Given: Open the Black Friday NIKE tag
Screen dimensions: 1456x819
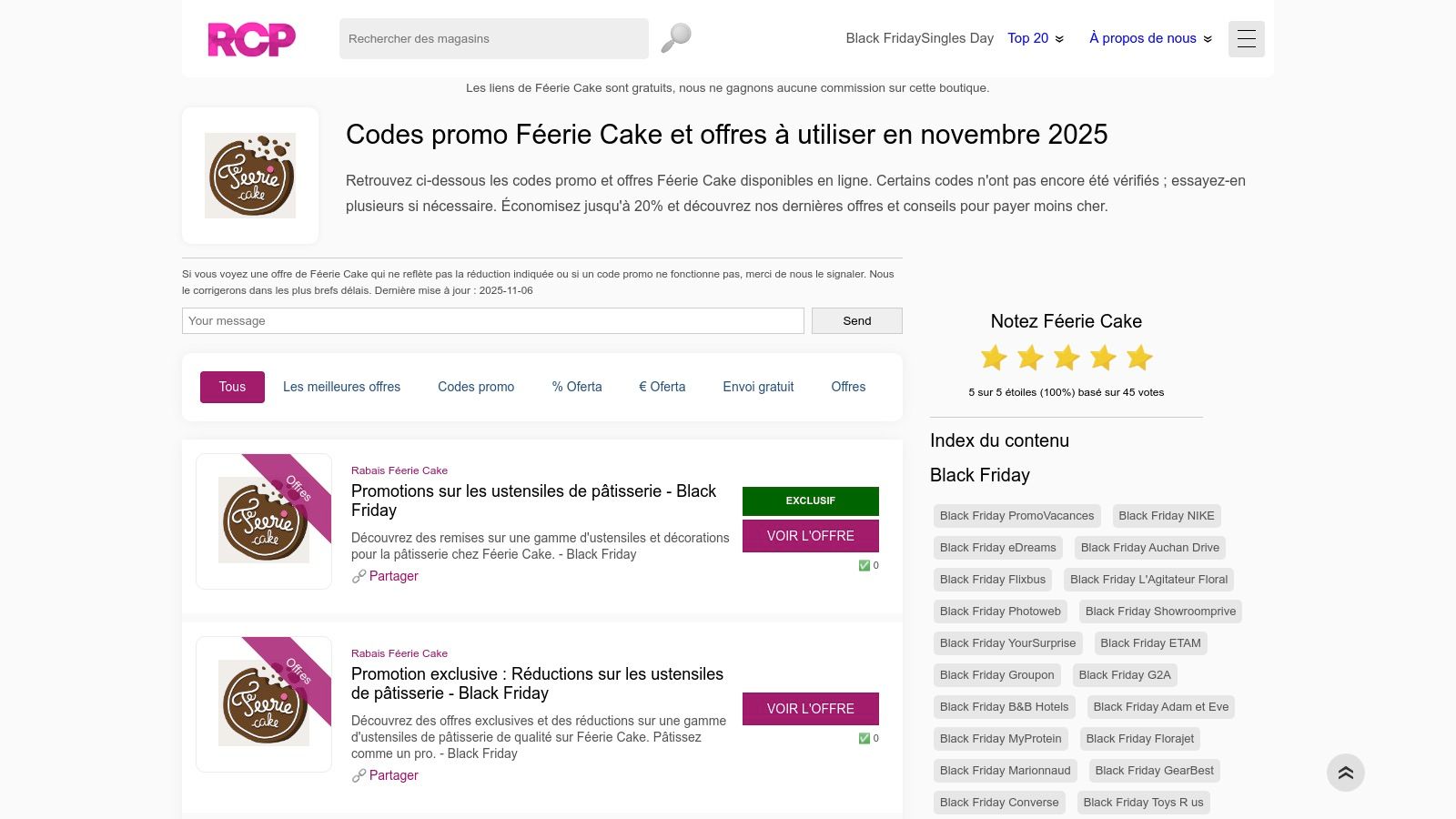Looking at the screenshot, I should click(1166, 515).
